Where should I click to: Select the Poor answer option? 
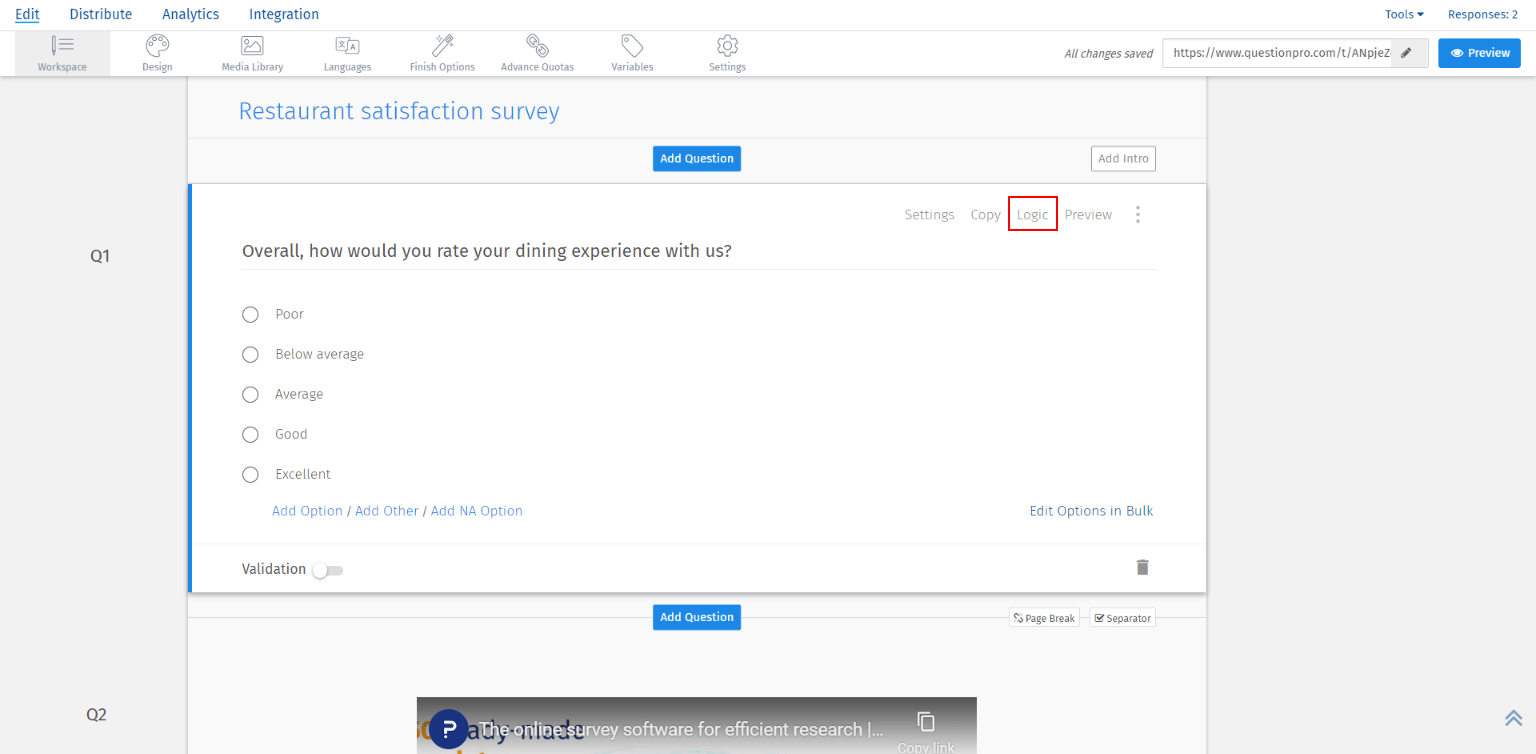[250, 314]
